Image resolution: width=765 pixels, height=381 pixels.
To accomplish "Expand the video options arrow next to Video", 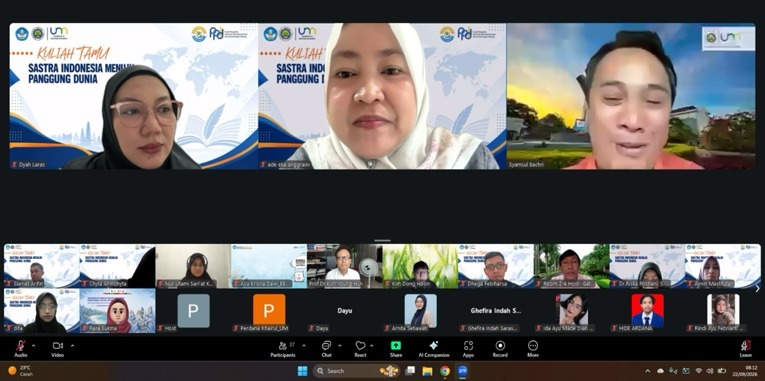I will [72, 346].
